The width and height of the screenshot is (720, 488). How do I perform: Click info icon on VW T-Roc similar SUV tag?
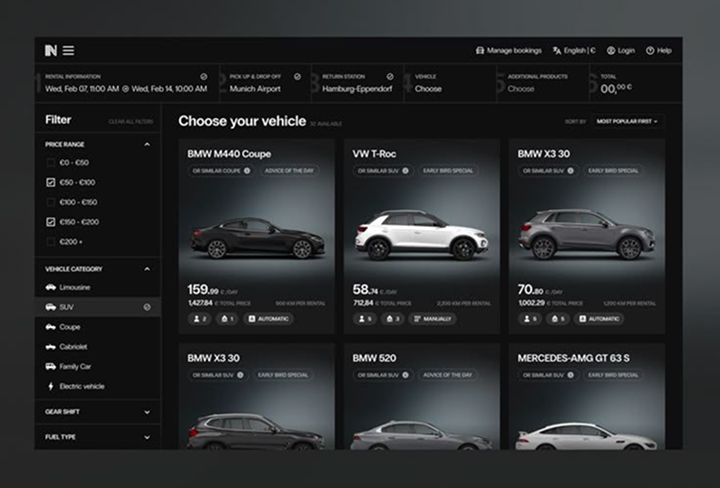405,171
